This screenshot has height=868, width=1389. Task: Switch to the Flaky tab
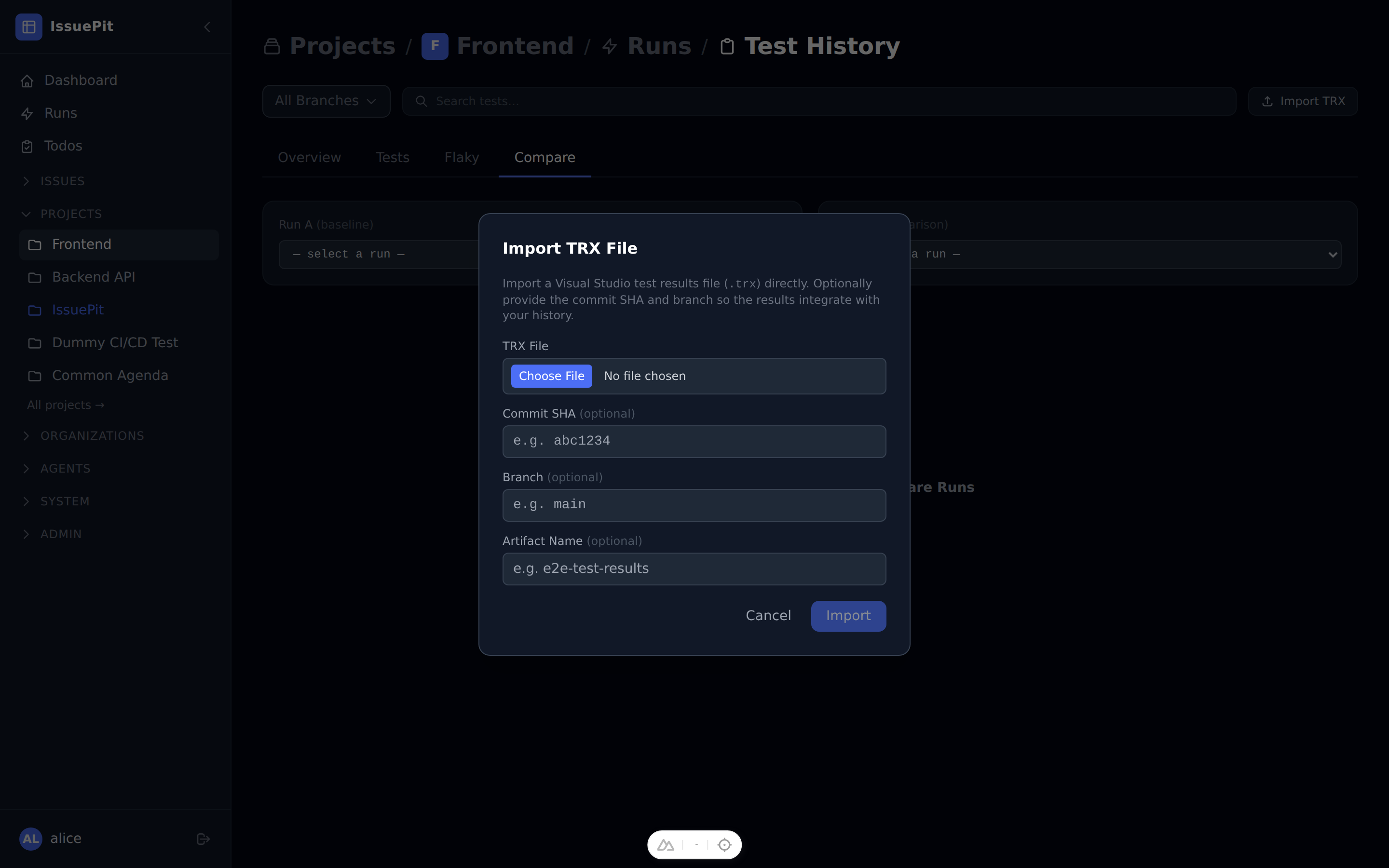coord(462,157)
